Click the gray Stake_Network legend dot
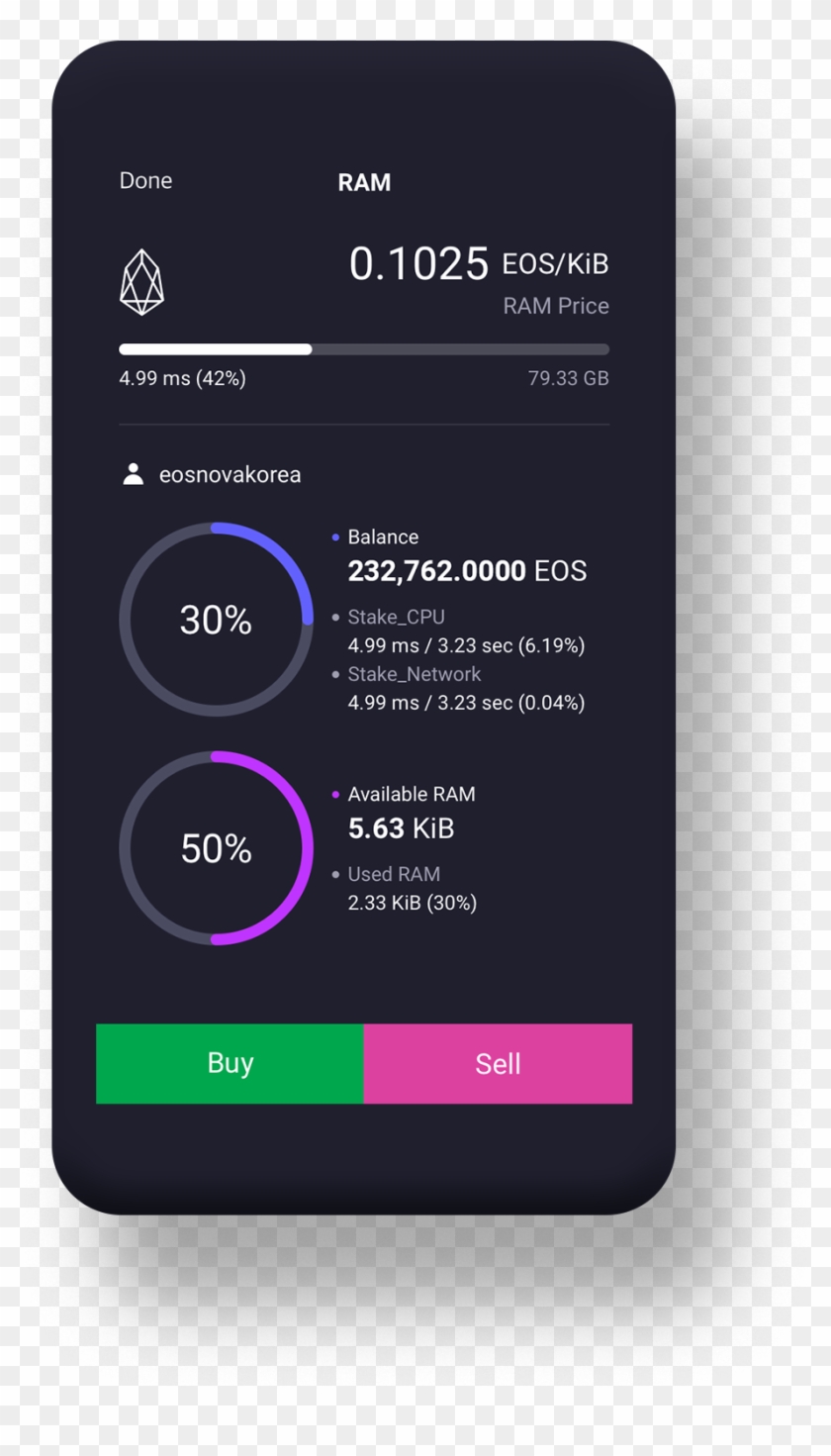This screenshot has height=1456, width=831. (336, 675)
